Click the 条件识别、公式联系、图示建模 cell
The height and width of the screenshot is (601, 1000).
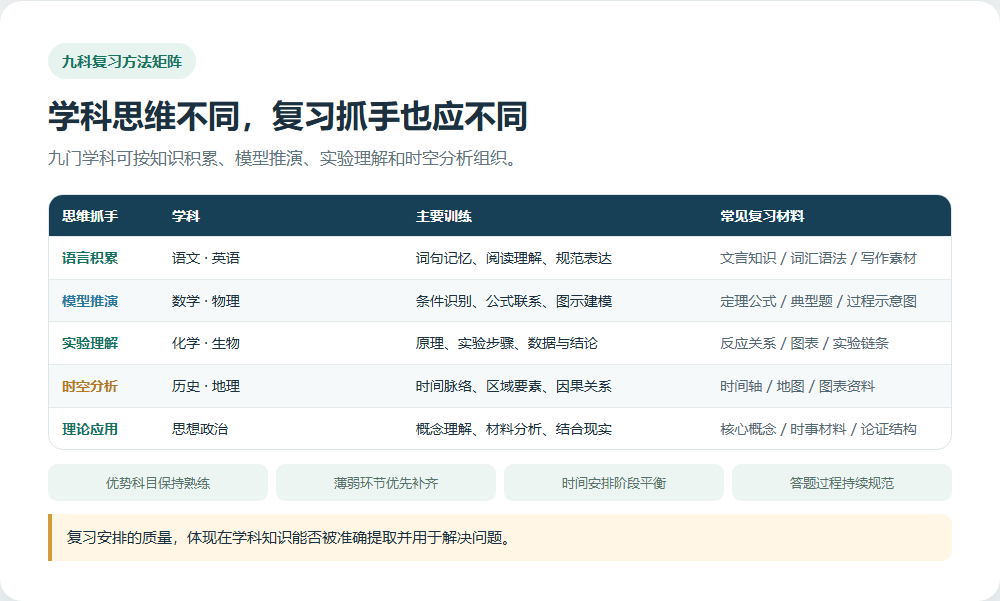pos(514,301)
